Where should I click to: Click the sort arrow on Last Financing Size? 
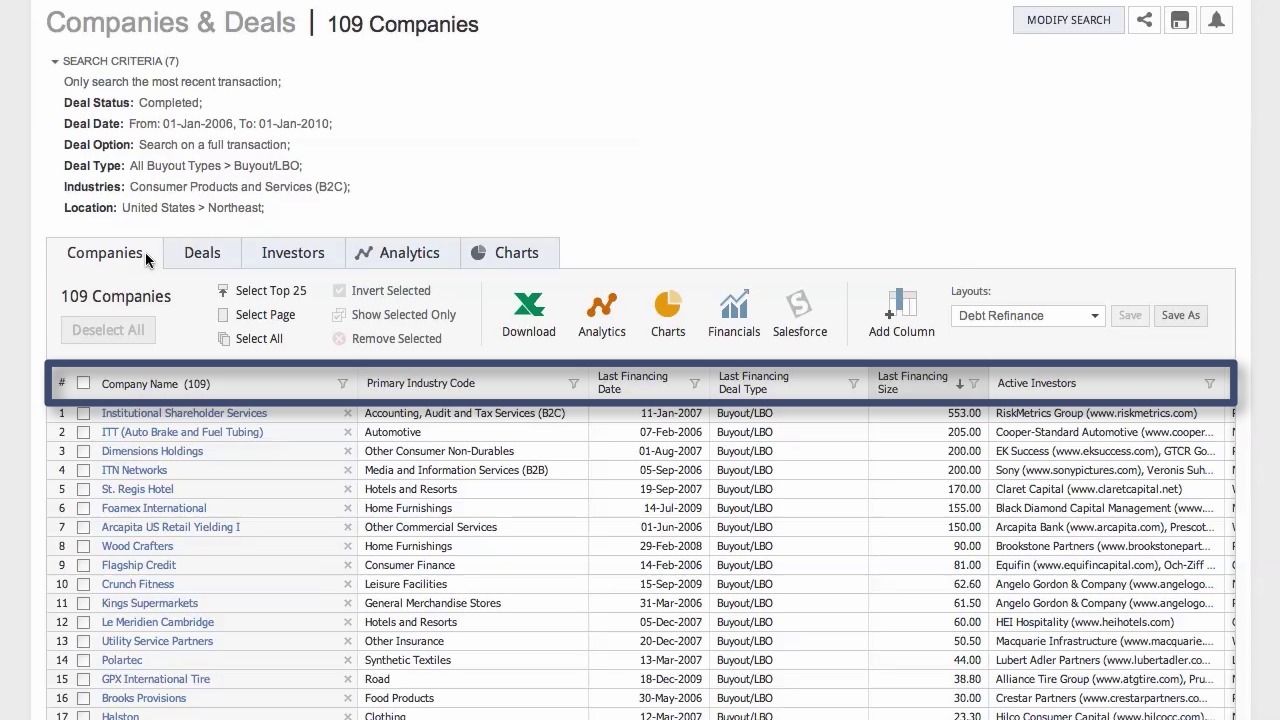tap(960, 384)
